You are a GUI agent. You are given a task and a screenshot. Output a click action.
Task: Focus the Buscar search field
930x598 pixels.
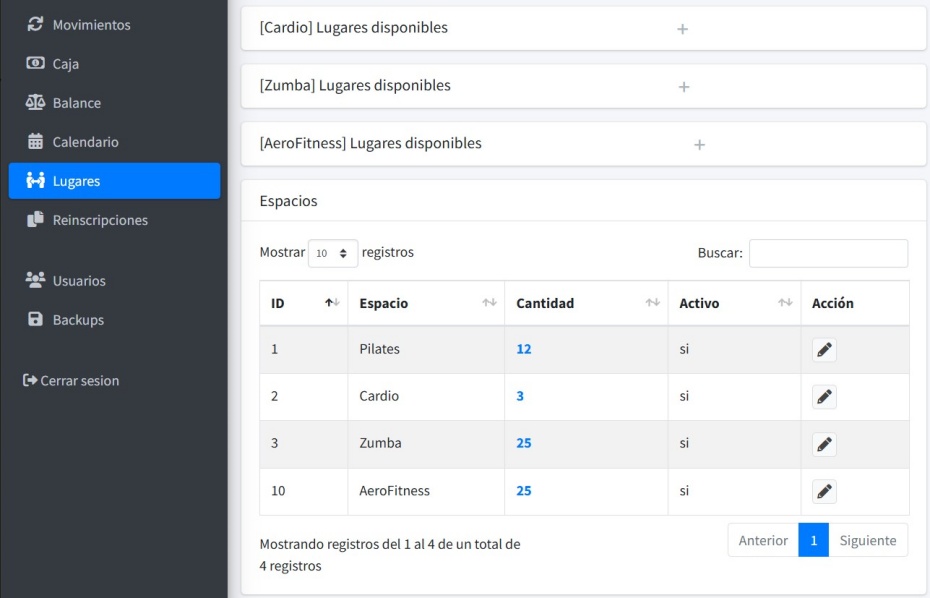point(828,253)
